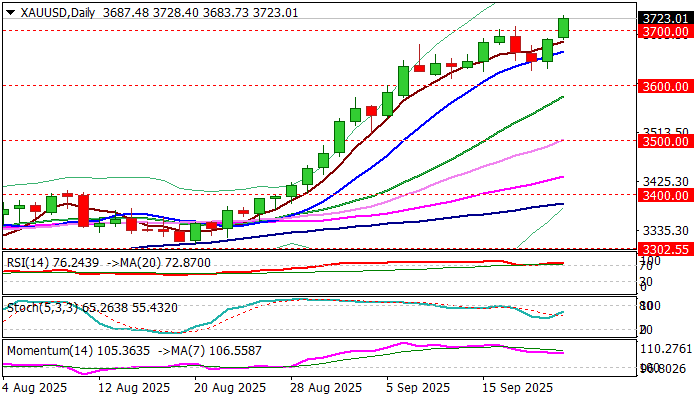Select the current price label 3723.01
700x400 pixels.
(666, 18)
